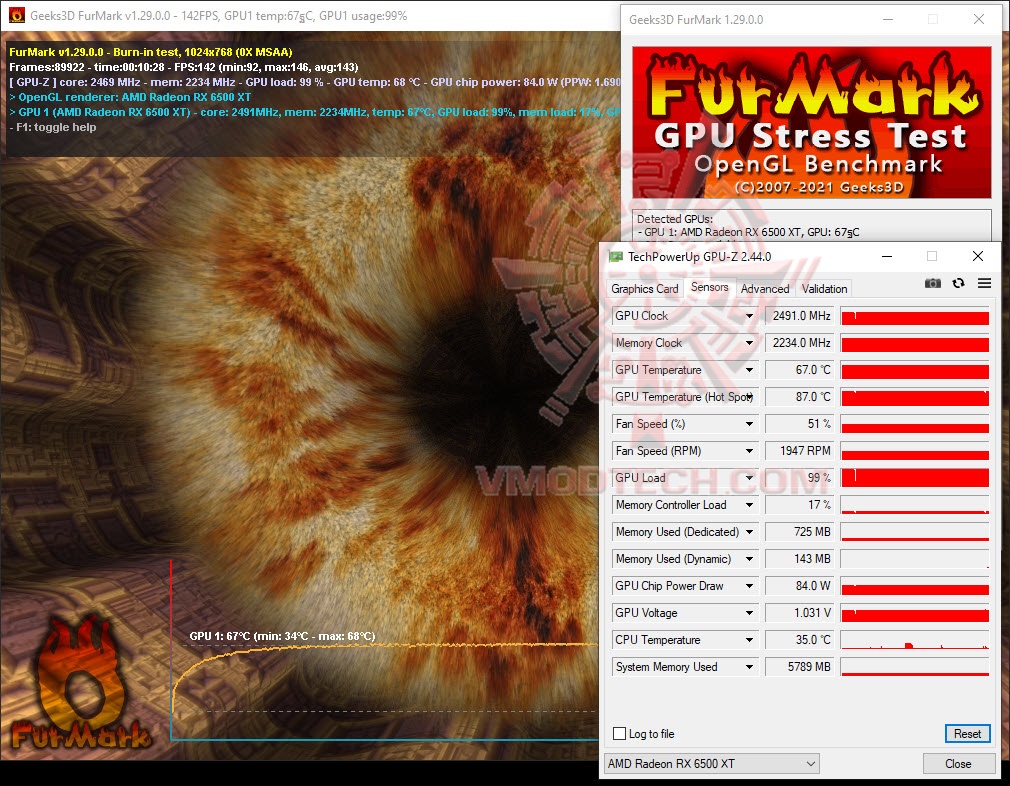
Task: Click the 725 MB dedicated memory value
Action: pyautogui.click(x=799, y=532)
